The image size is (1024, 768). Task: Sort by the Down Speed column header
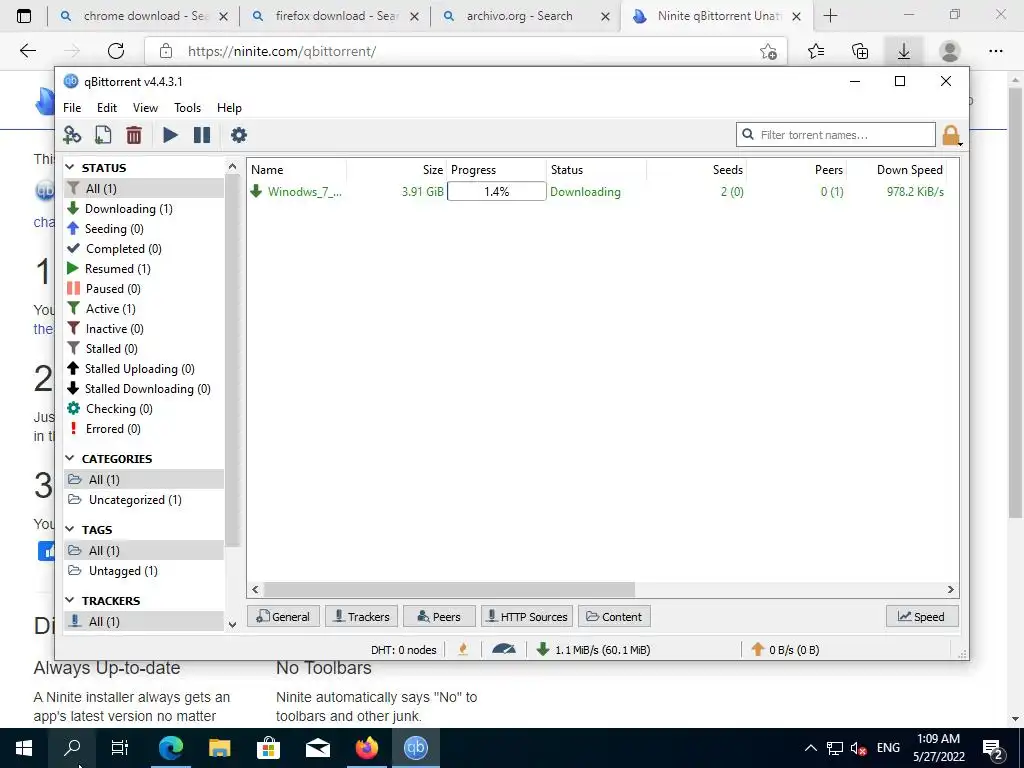897,170
